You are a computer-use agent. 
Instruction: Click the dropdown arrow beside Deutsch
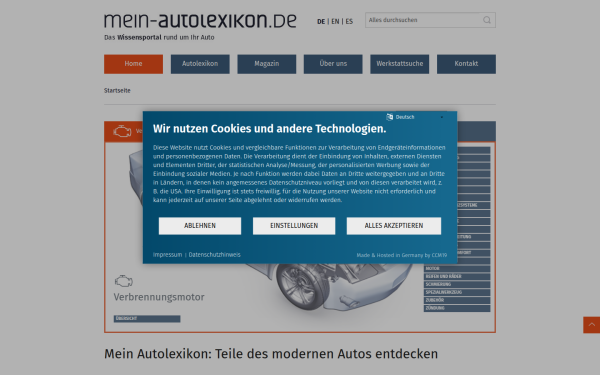(x=442, y=117)
